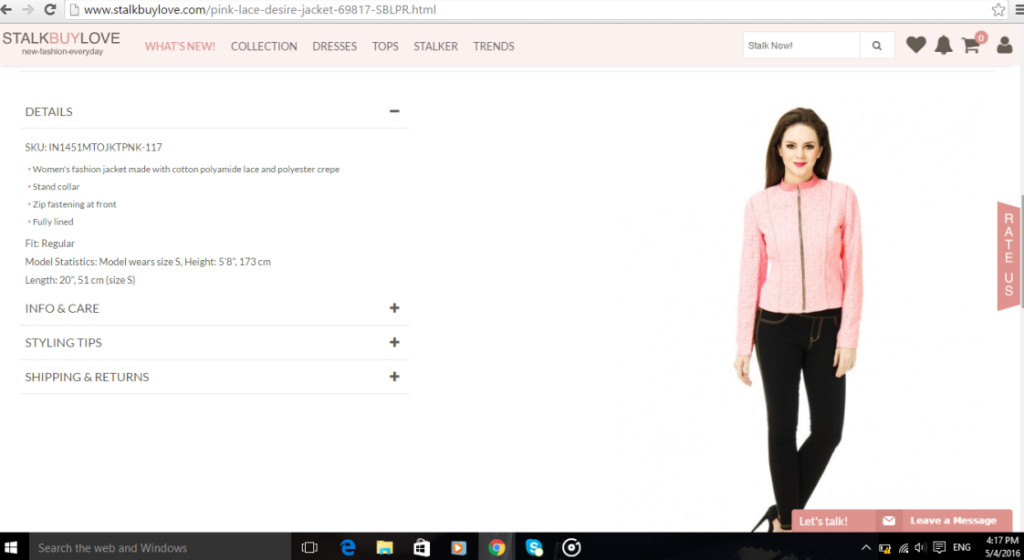This screenshot has height=560, width=1024.
Task: Click the Model Statistics line
Action: [x=148, y=262]
